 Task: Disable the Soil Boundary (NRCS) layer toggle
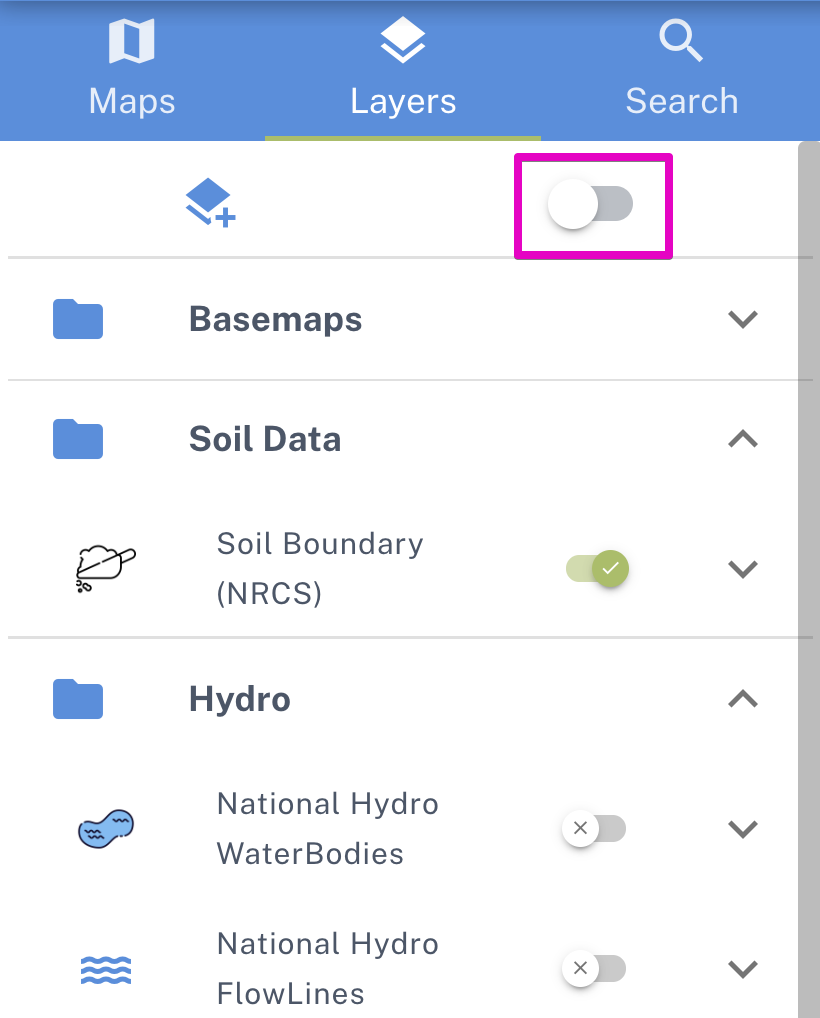(597, 568)
